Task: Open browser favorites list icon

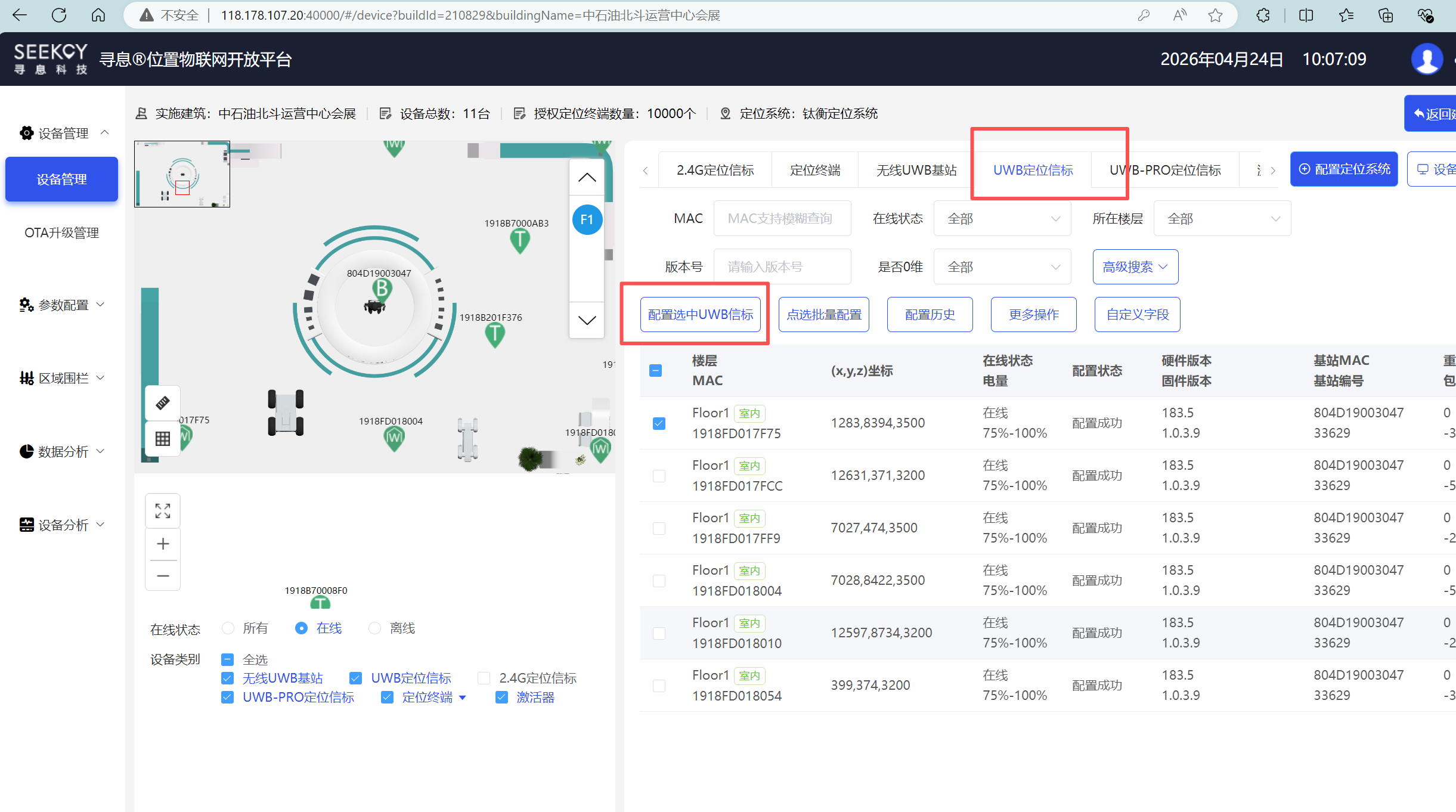Action: [1346, 15]
